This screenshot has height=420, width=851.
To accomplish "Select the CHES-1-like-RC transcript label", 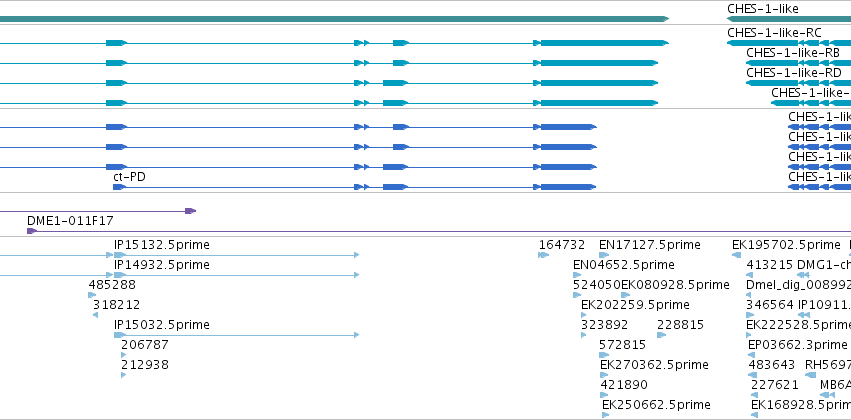I will 774,33.
